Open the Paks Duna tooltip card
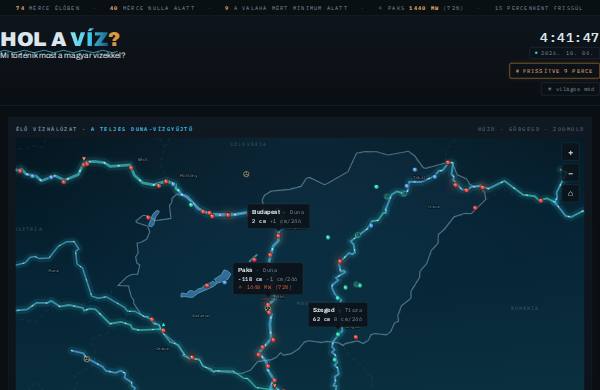 pyautogui.click(x=268, y=279)
